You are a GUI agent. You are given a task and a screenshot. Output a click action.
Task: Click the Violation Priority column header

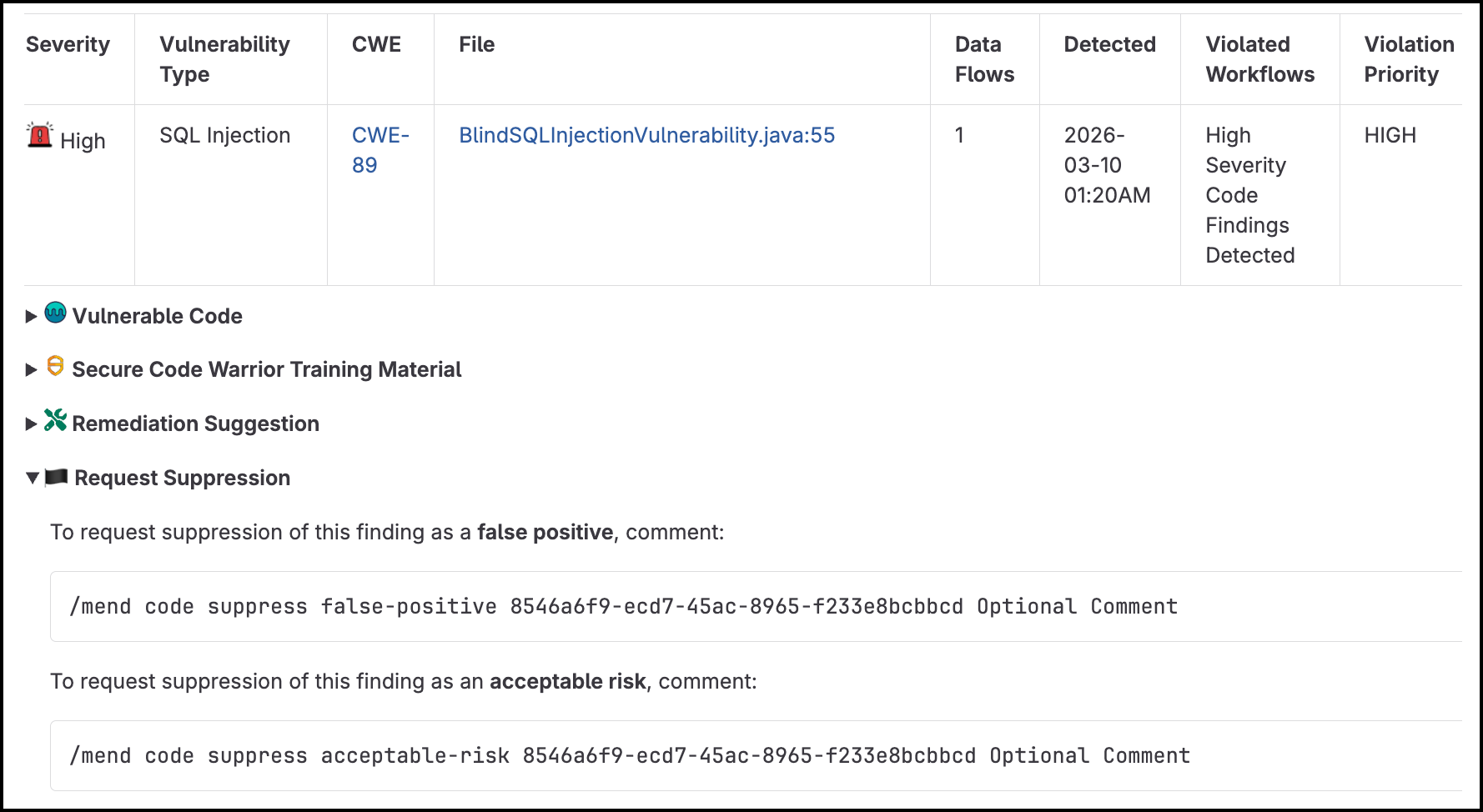[x=1409, y=59]
